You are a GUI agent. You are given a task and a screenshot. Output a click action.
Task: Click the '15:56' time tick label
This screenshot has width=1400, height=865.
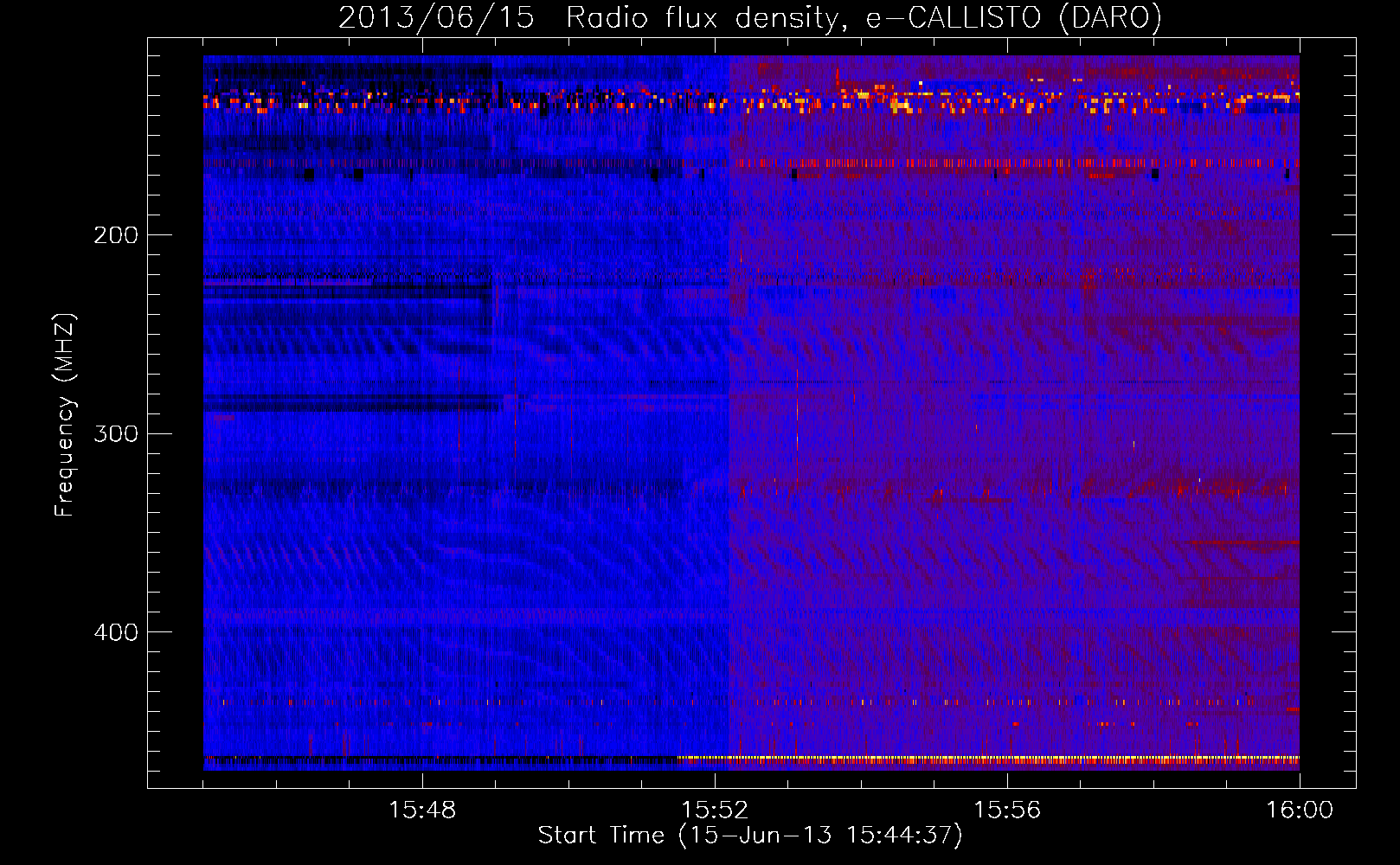pos(1007,811)
